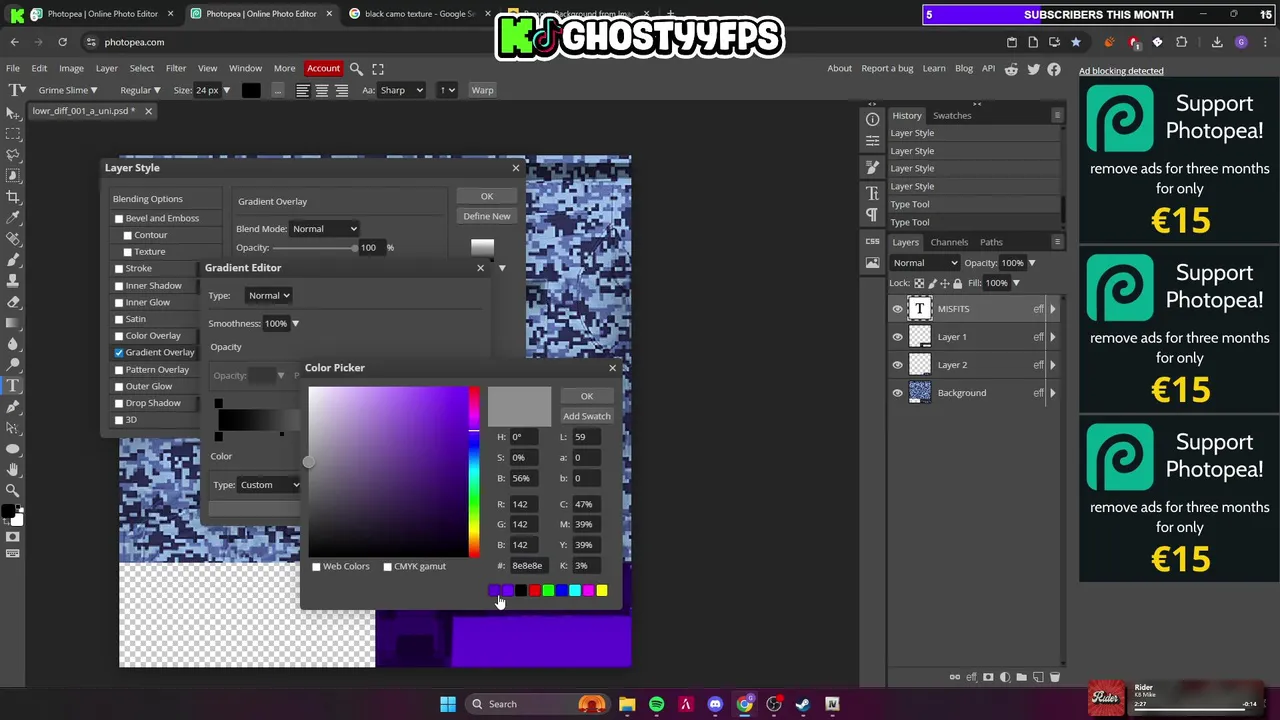1280x720 pixels.
Task: Open Gradient Editor Type Normal dropdown
Action: [268, 296]
